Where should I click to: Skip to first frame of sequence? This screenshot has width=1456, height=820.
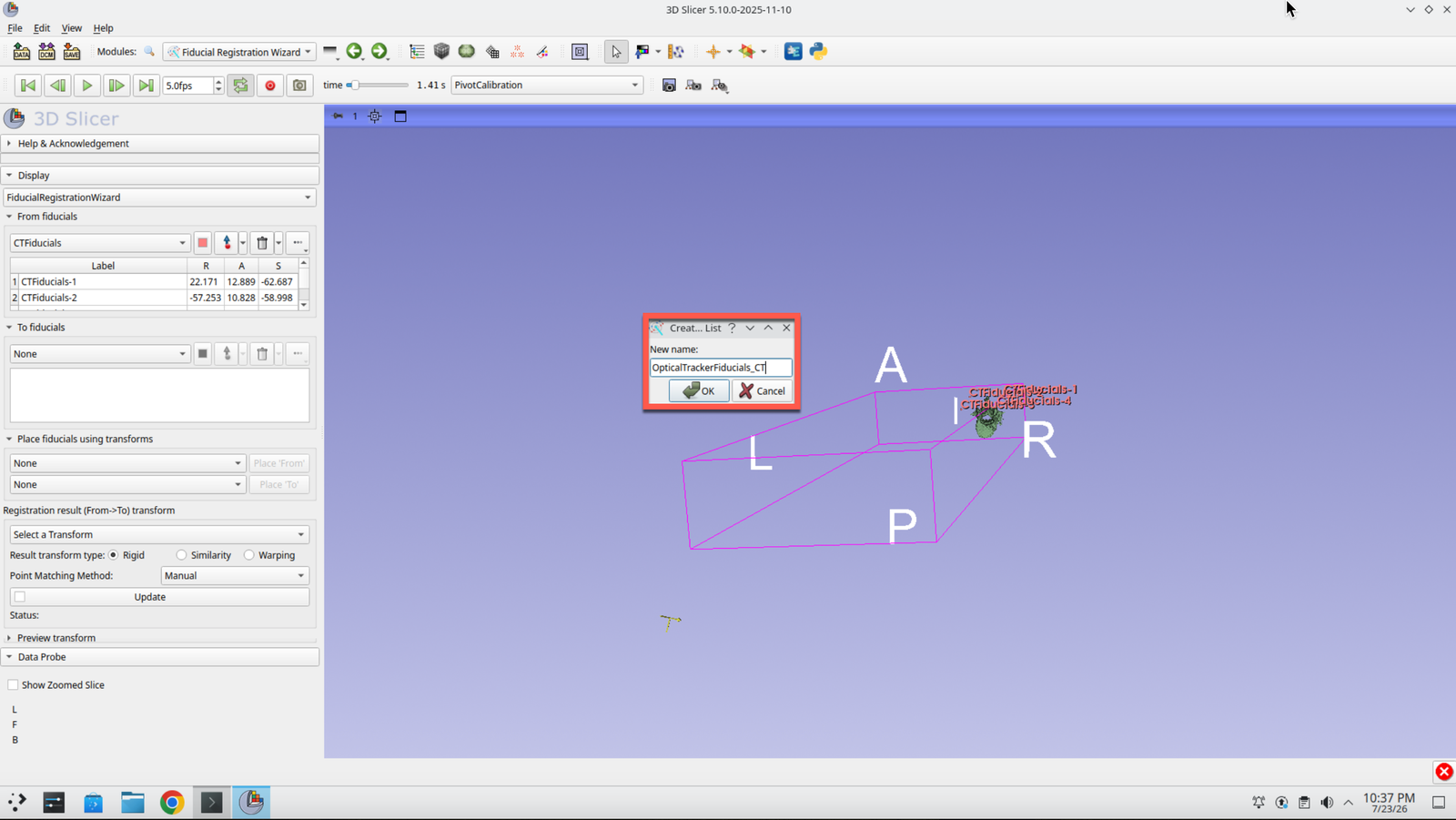click(28, 86)
